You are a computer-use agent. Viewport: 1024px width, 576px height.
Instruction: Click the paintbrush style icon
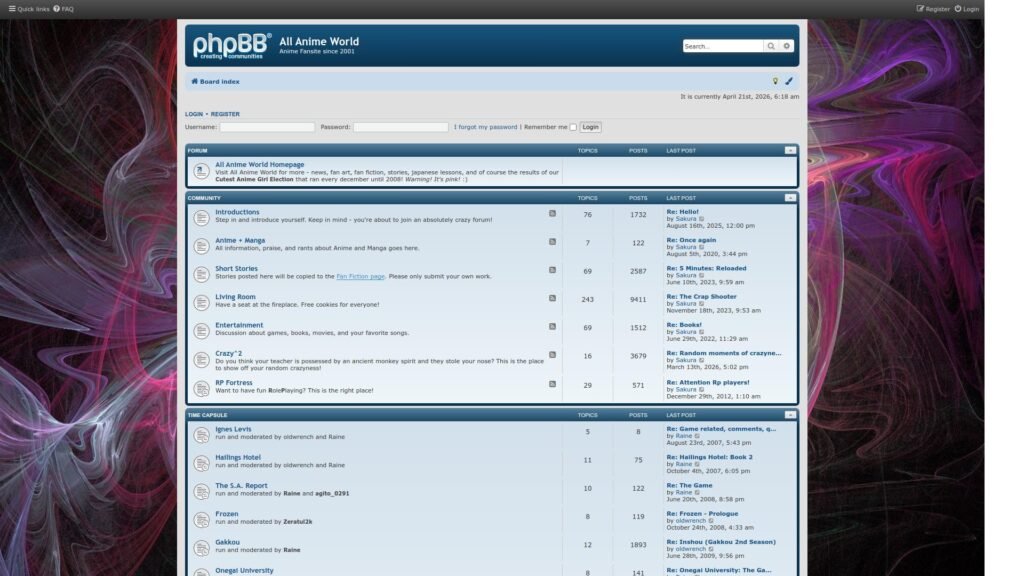click(789, 82)
